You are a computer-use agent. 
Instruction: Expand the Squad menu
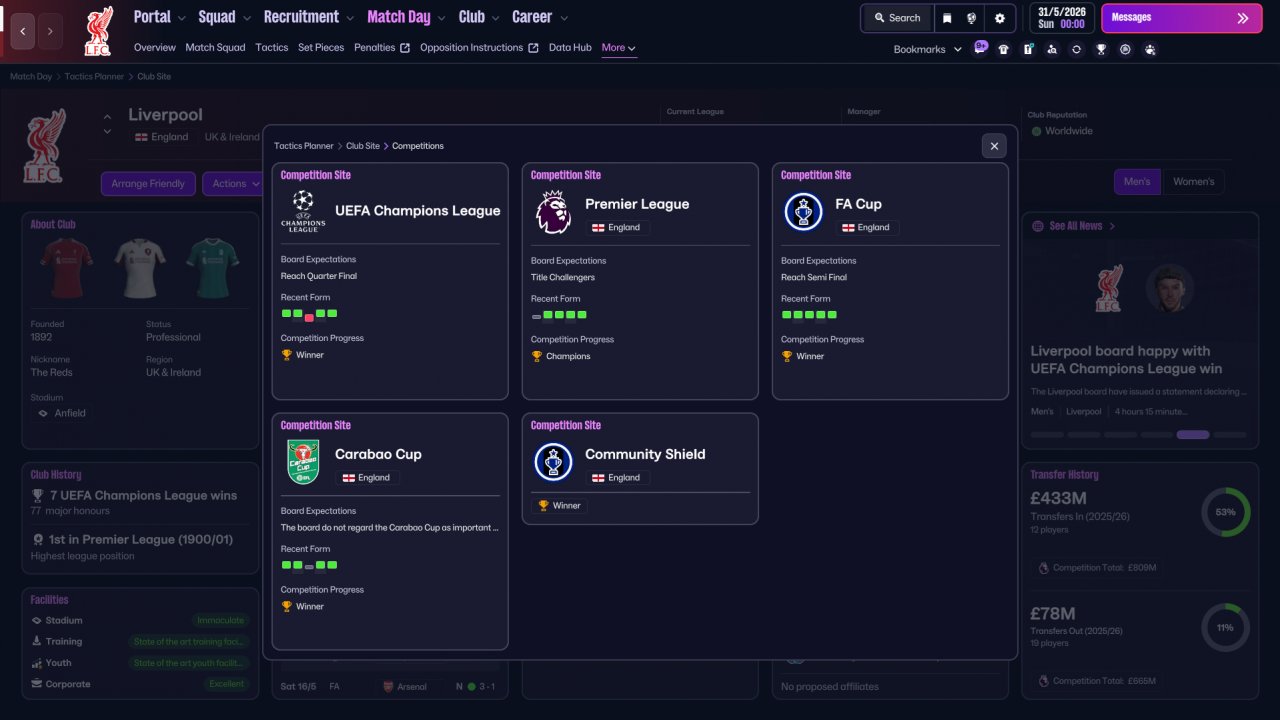pyautogui.click(x=225, y=17)
